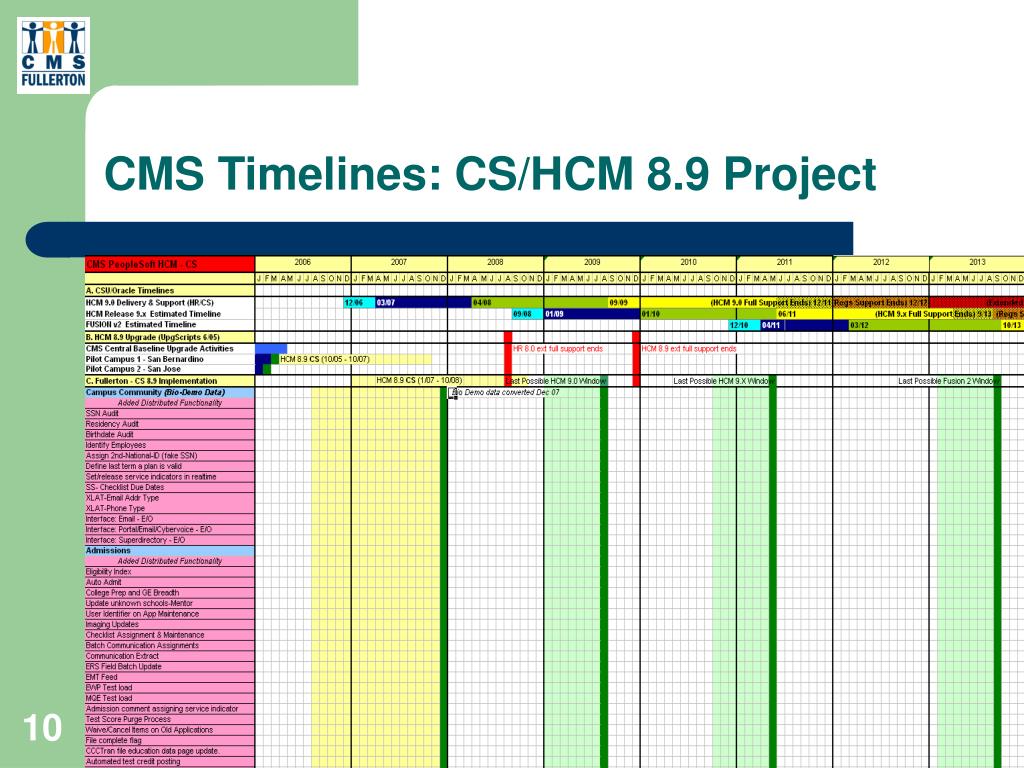This screenshot has width=1024, height=768.
Task: Select the red CMS PeopleSoft HCM - CS header
Action: pos(170,264)
